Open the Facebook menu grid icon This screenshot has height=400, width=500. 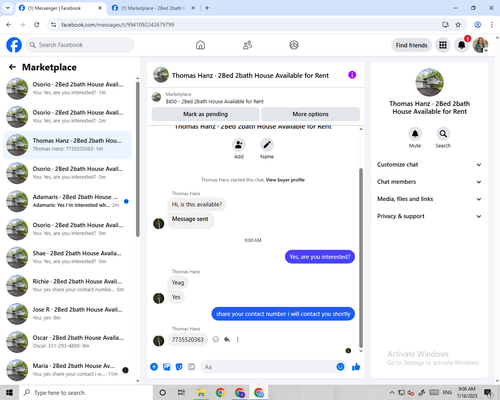(443, 45)
